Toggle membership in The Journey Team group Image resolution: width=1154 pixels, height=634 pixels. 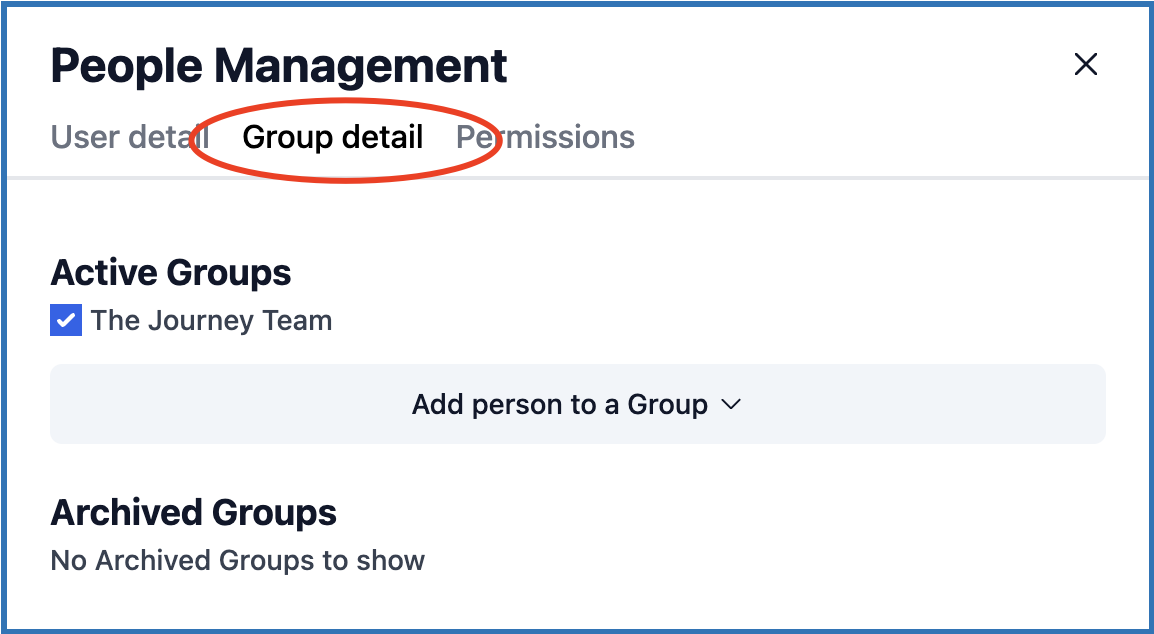(x=66, y=321)
